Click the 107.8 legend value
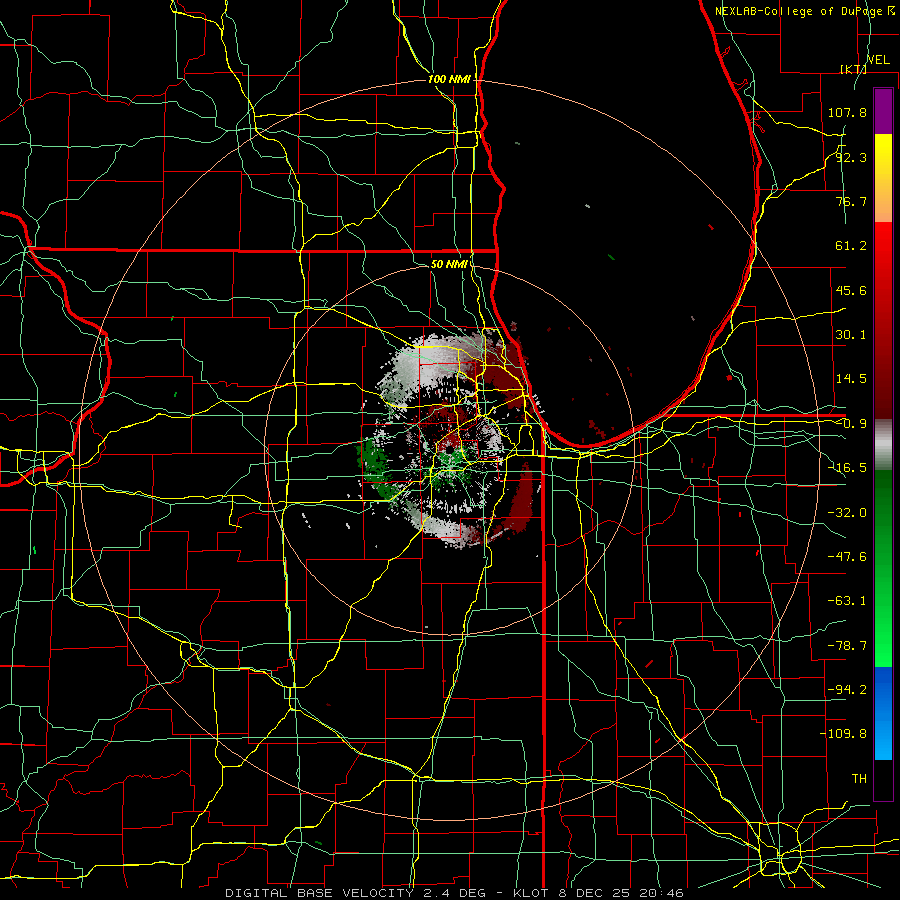The width and height of the screenshot is (900, 900). tap(847, 112)
